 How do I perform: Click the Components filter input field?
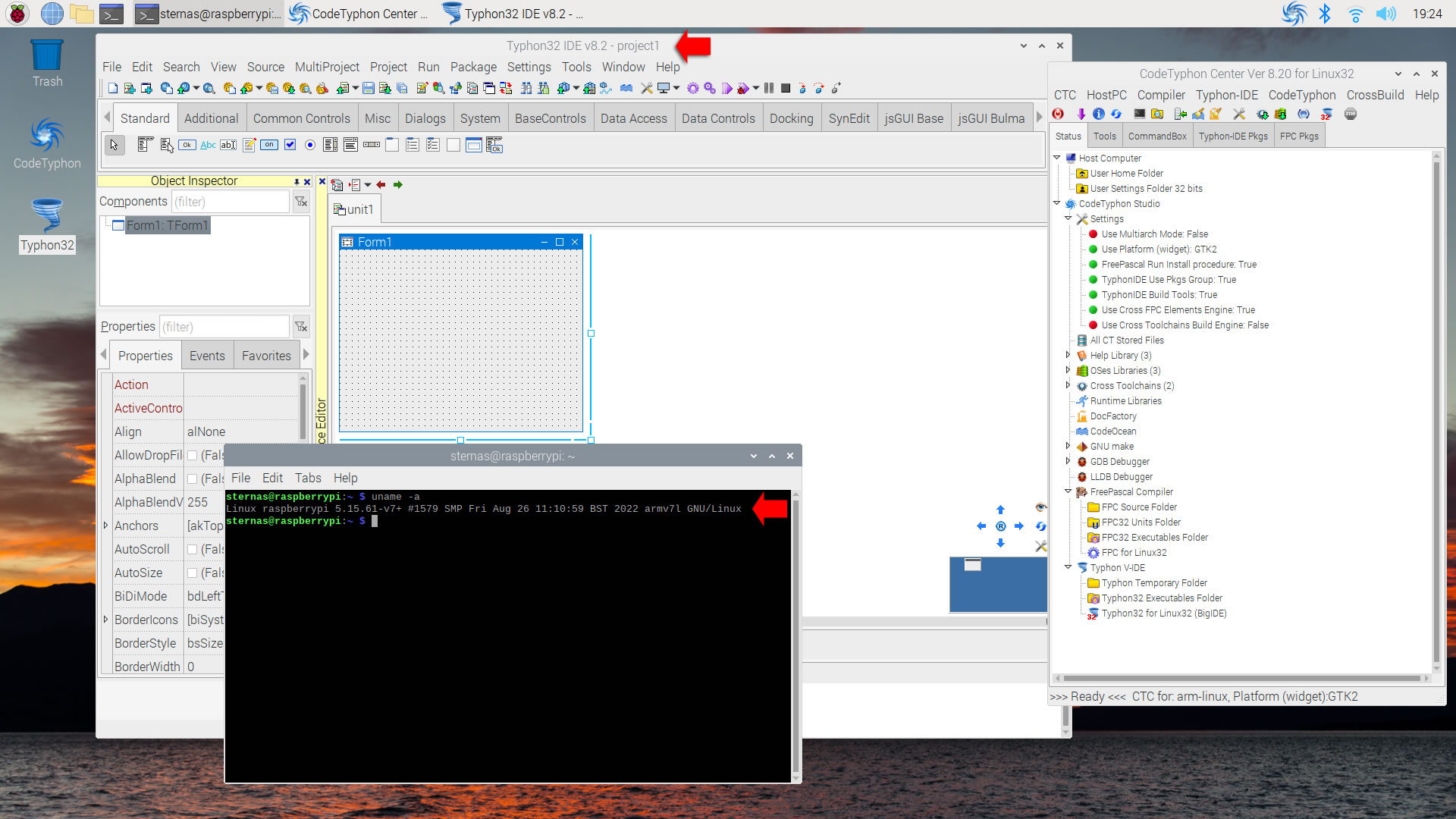coord(231,202)
